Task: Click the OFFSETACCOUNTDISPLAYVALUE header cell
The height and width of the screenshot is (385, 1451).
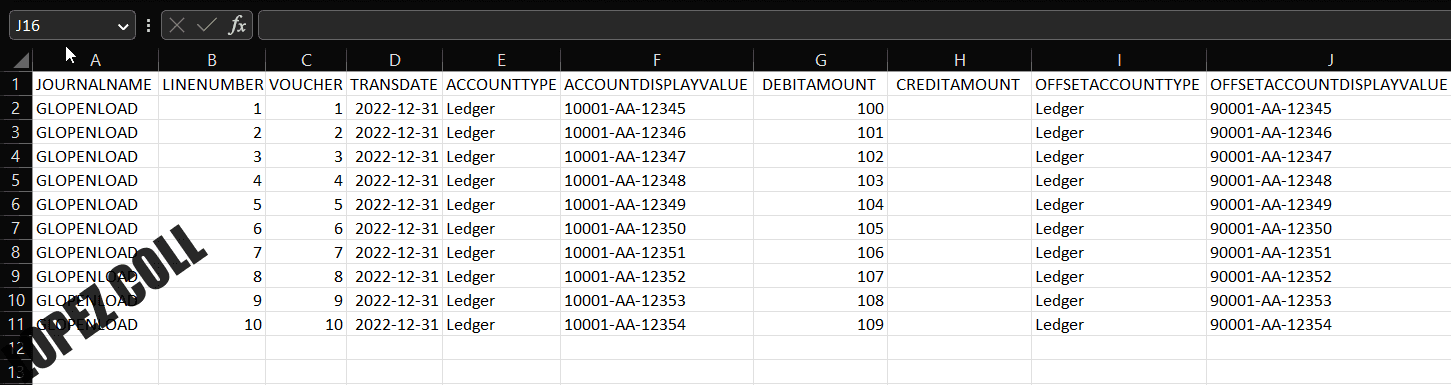Action: pyautogui.click(x=1329, y=84)
